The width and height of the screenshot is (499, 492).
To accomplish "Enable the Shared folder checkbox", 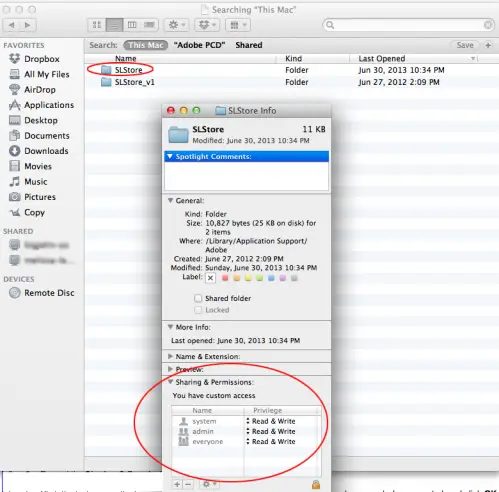I will pyautogui.click(x=198, y=298).
